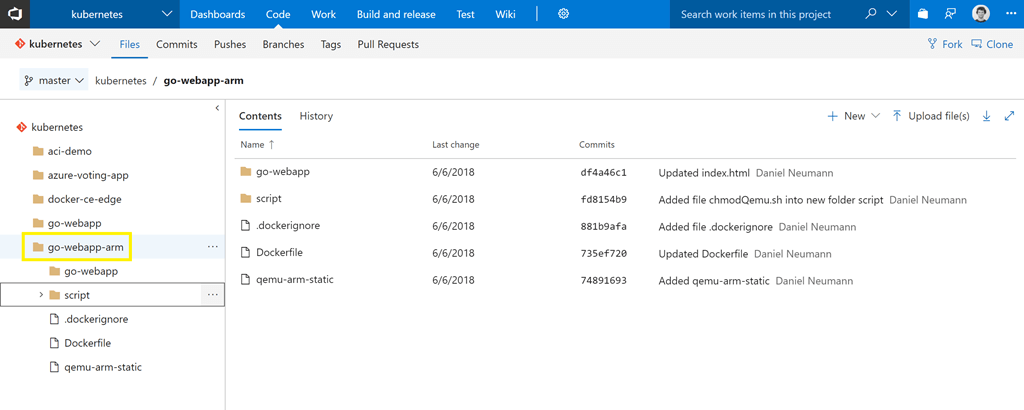The image size is (1024, 410).
Task: Enter full screen mode icon
Action: 1009,116
